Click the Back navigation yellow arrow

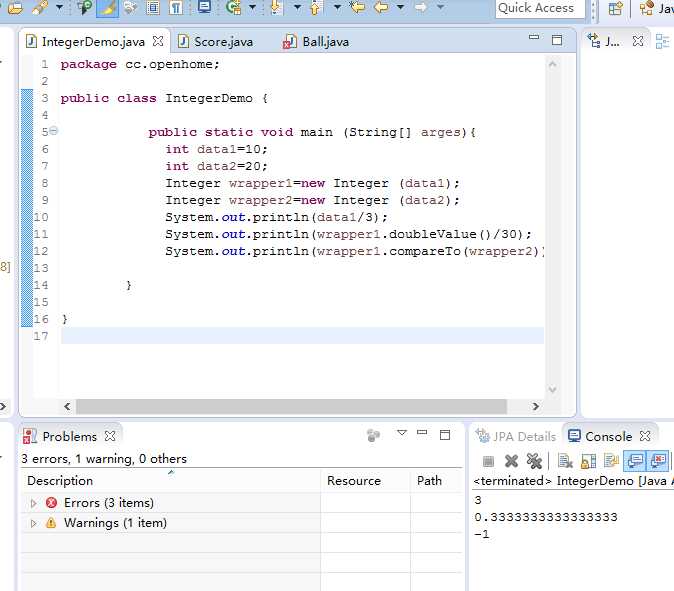tap(381, 7)
